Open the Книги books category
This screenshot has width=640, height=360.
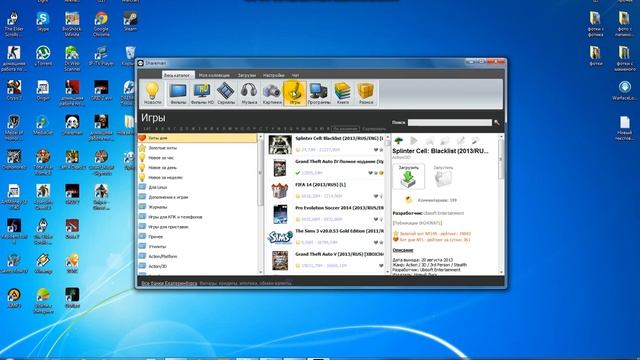click(x=343, y=93)
